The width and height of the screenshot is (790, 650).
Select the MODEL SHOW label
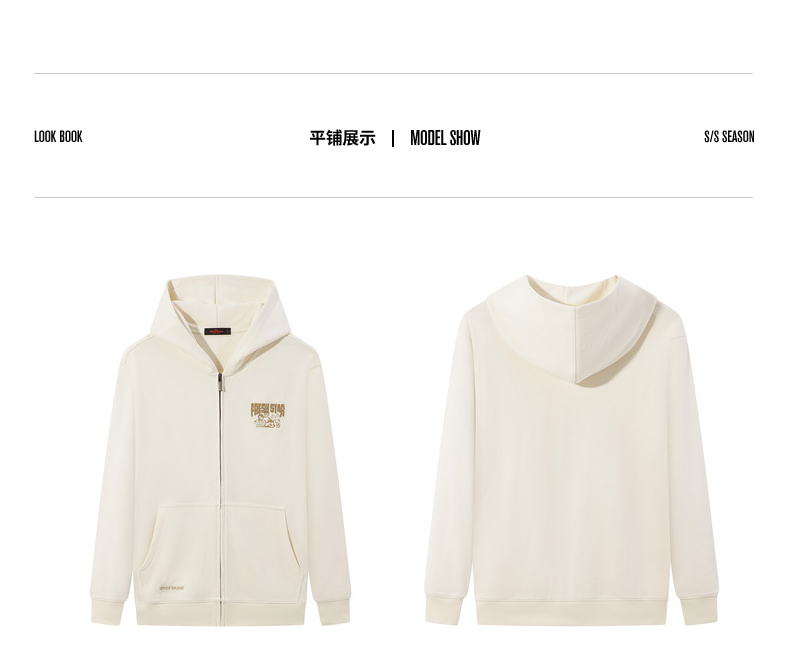[x=445, y=138]
